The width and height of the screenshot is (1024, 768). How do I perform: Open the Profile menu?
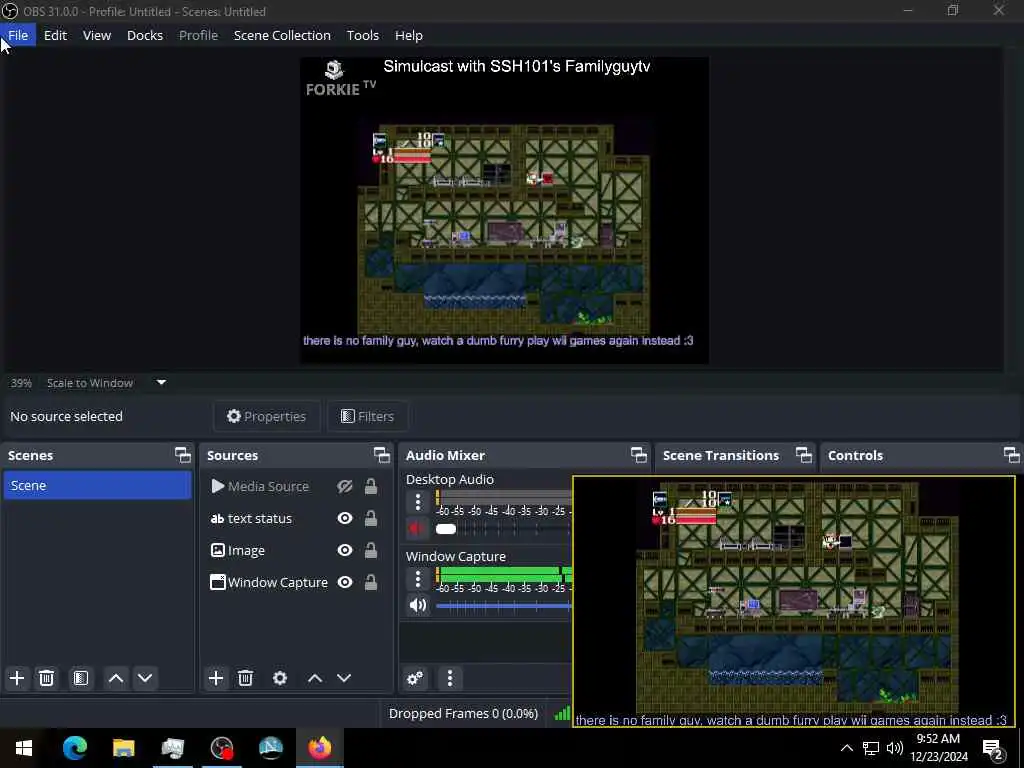coord(199,35)
